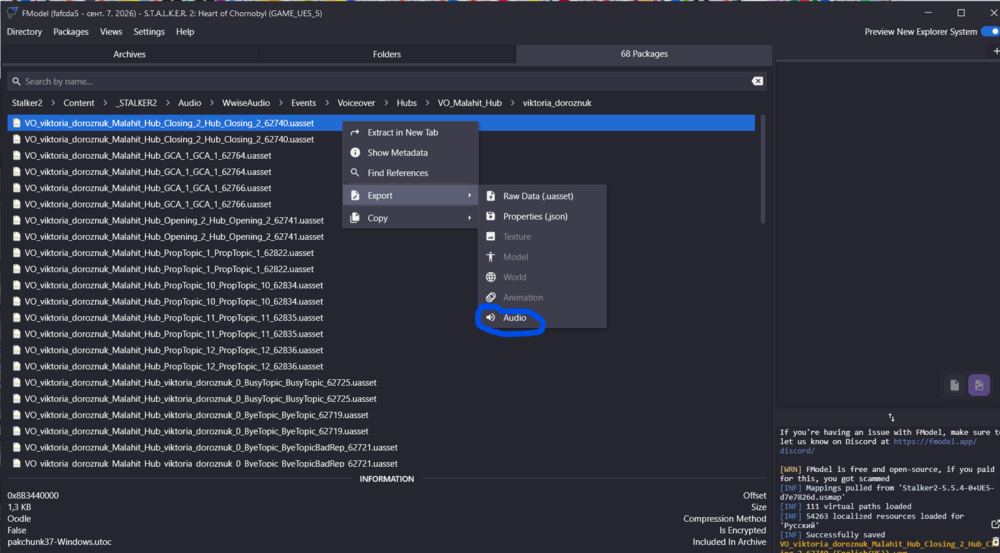Go to Voiceover in the breadcrumb
This screenshot has height=553, width=1000.
357,103
